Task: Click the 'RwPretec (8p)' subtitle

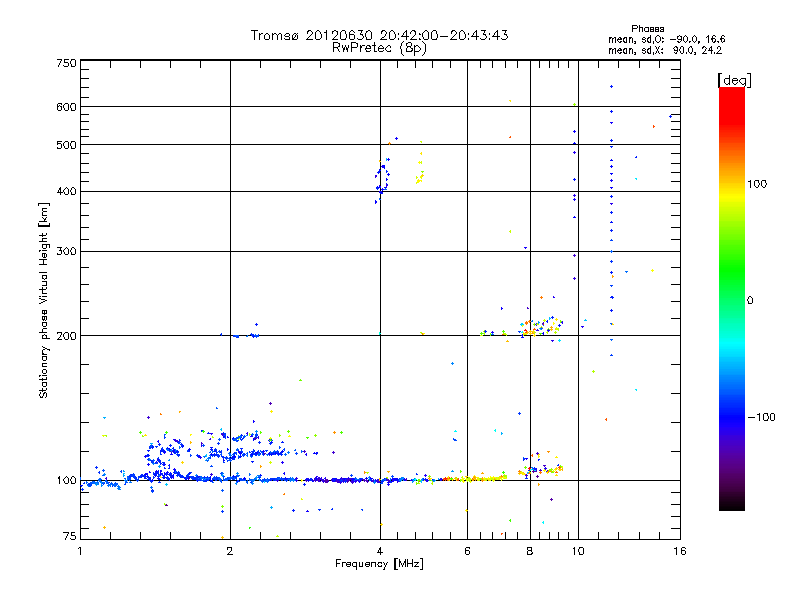Action: point(379,48)
